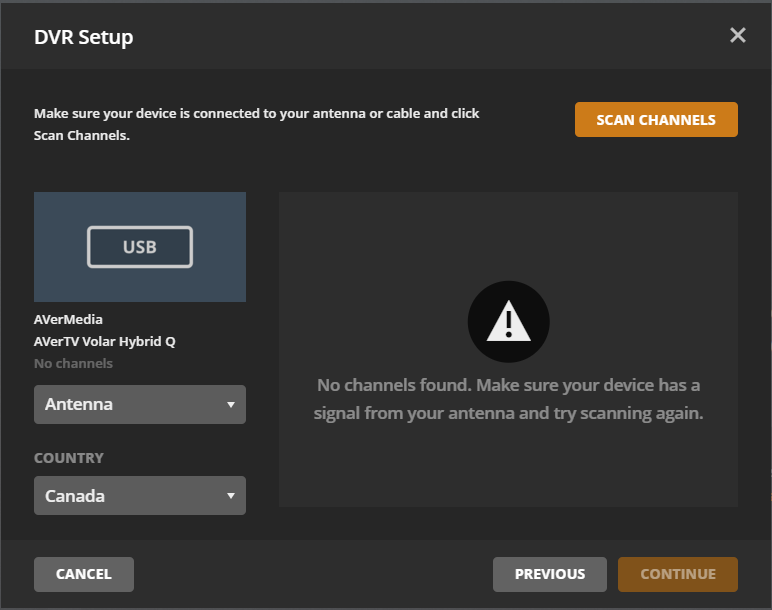The image size is (772, 610).
Task: Click the arrow on the Antenna dropdown
Action: [x=231, y=405]
